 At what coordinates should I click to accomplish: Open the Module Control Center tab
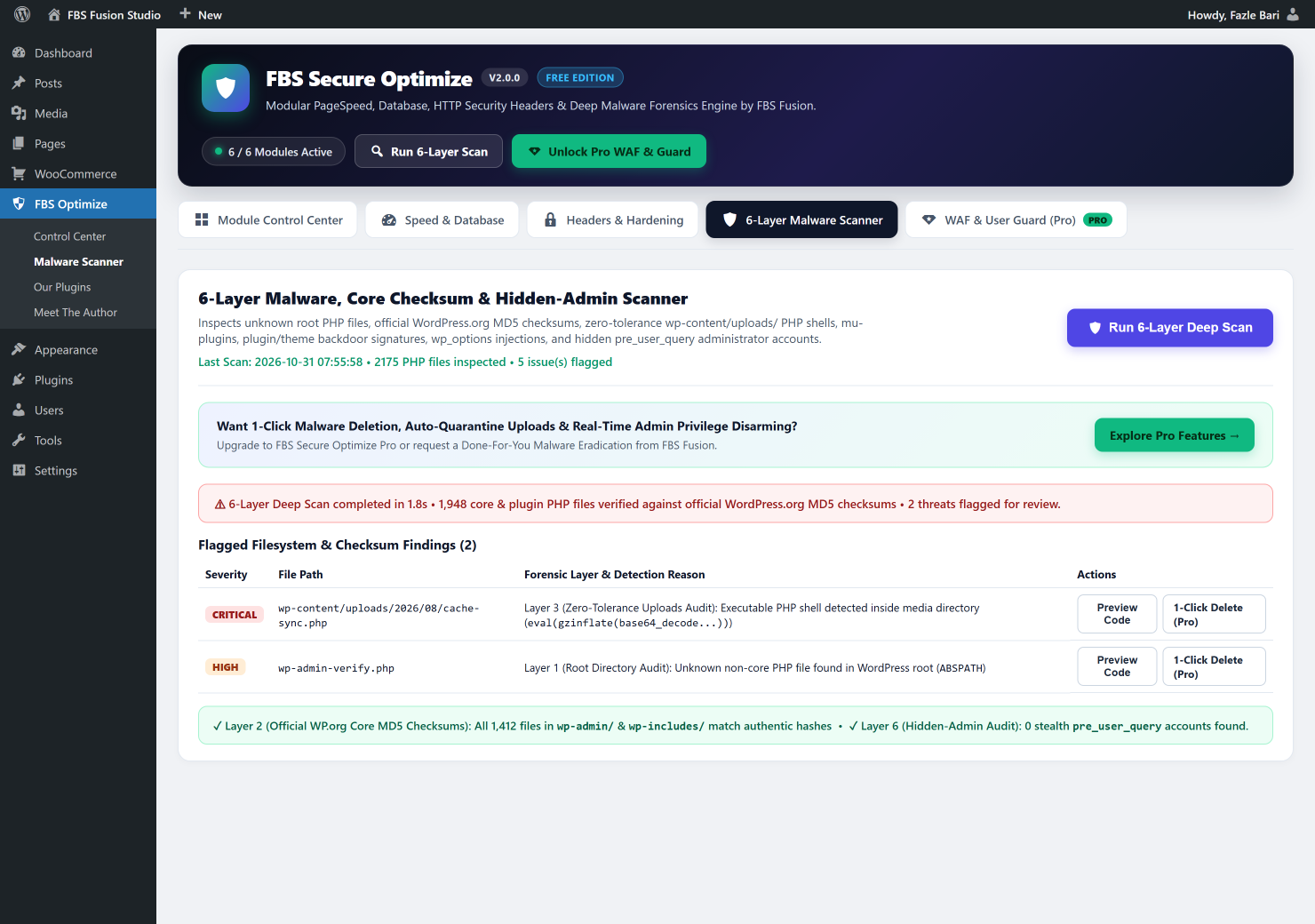267,219
